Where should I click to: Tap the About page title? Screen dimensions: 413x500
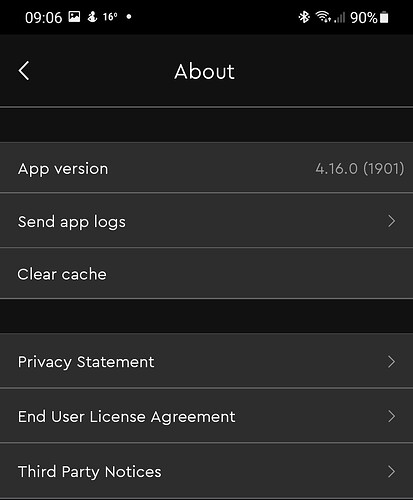(204, 71)
